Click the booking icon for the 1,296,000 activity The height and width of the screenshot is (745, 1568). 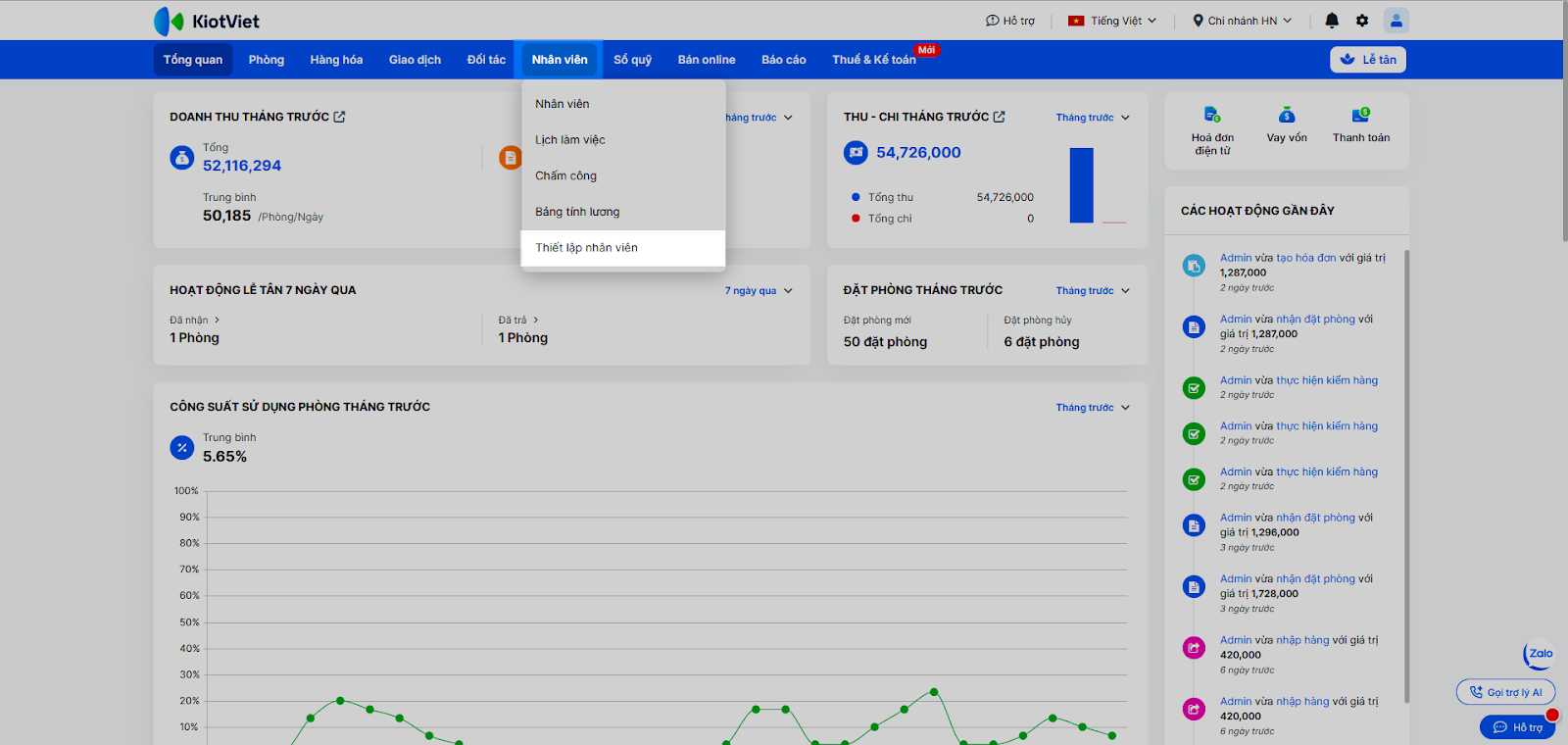pos(1194,525)
